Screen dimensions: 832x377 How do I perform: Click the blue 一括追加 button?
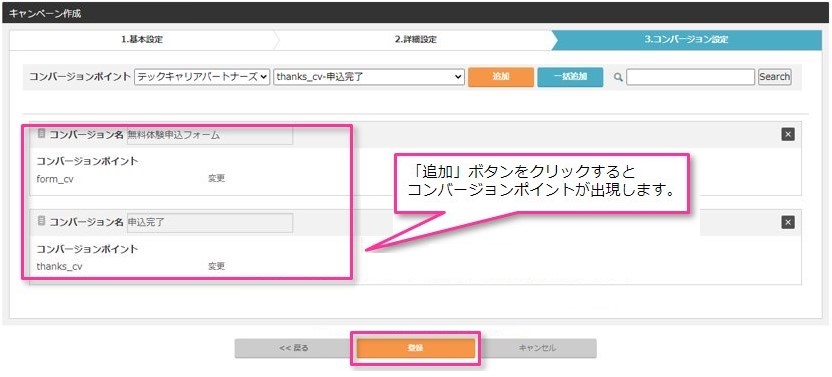coord(570,76)
